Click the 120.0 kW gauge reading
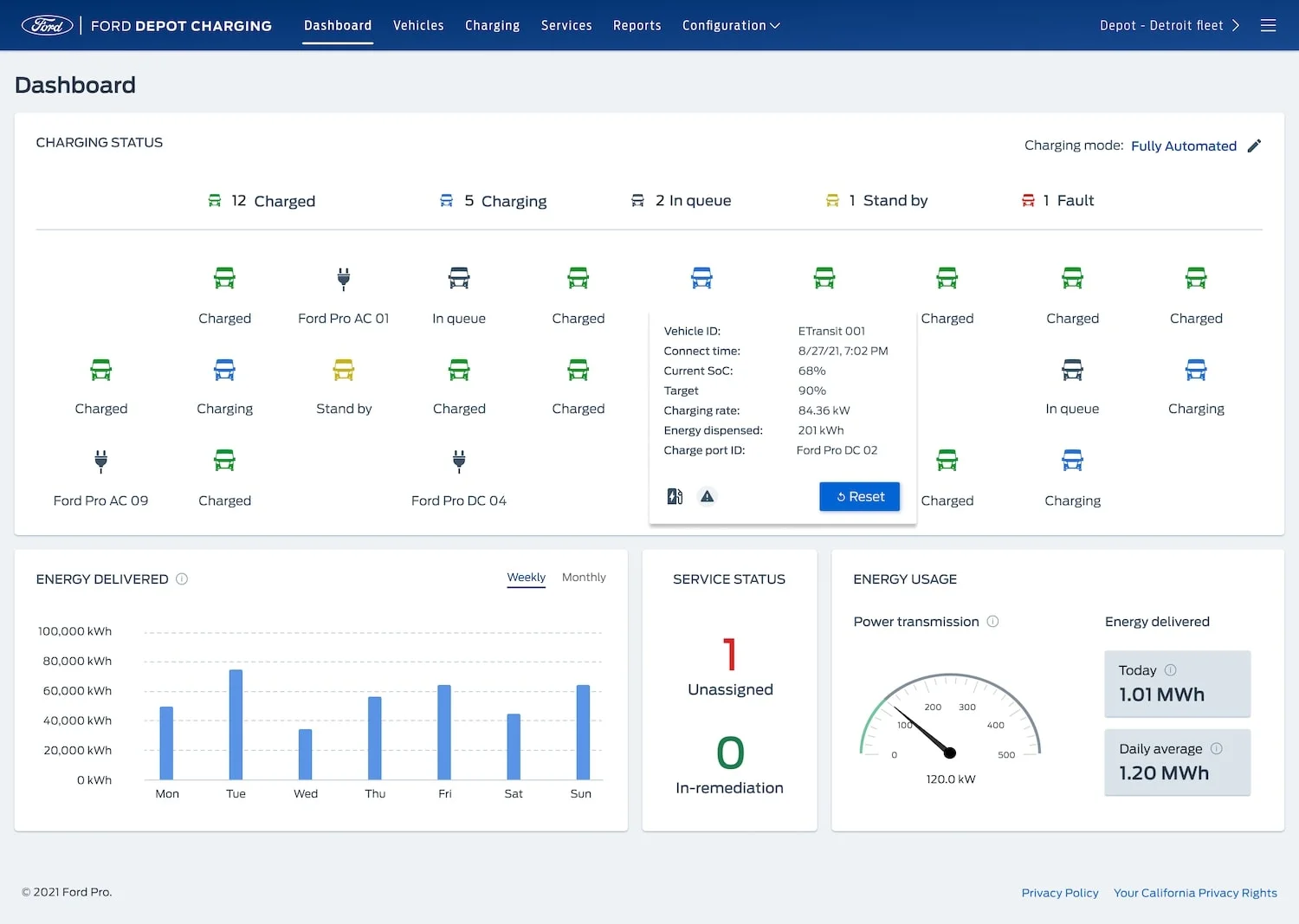The width and height of the screenshot is (1299, 924). [x=950, y=779]
